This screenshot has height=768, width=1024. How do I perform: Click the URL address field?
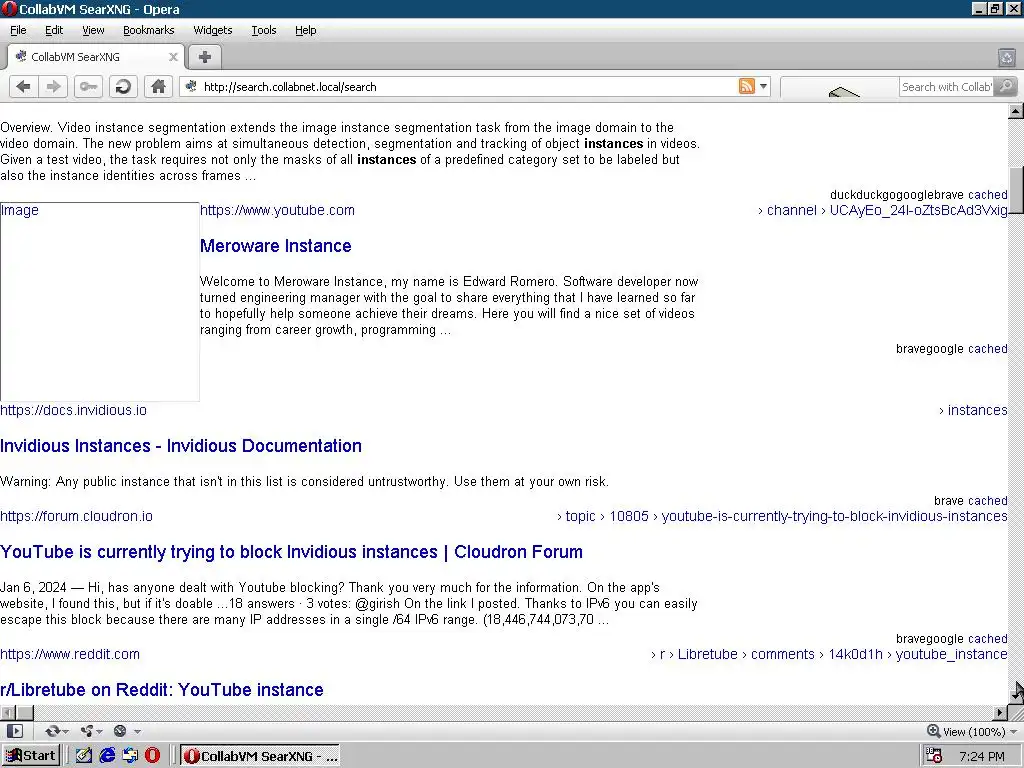coord(467,87)
